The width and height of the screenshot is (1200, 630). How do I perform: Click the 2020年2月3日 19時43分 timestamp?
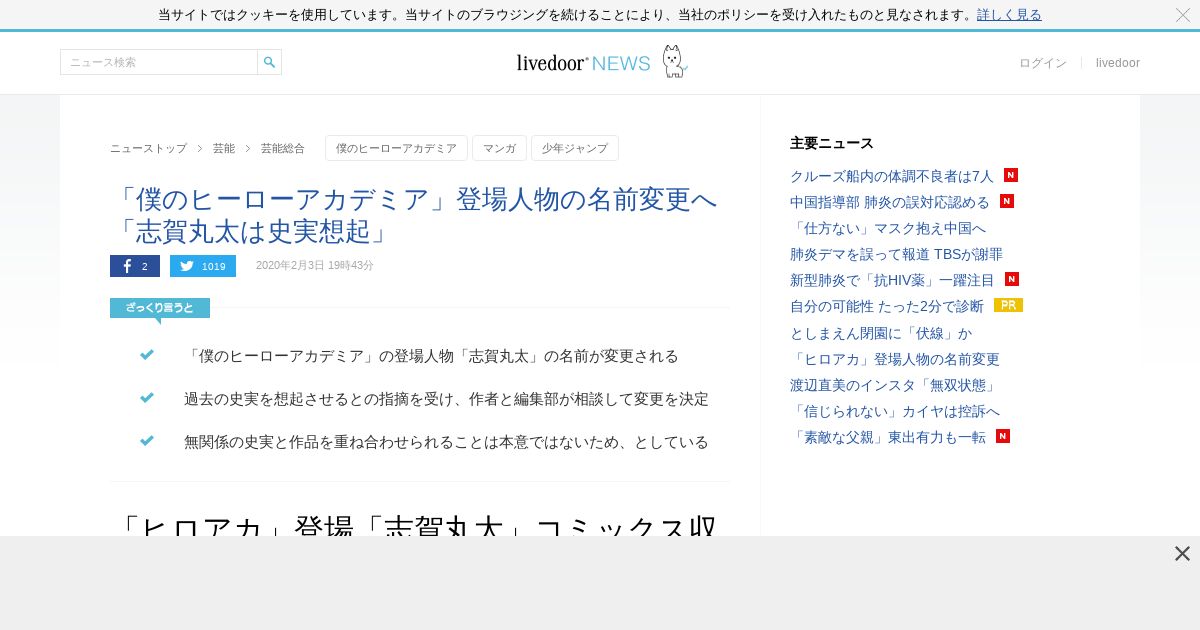[x=315, y=265]
